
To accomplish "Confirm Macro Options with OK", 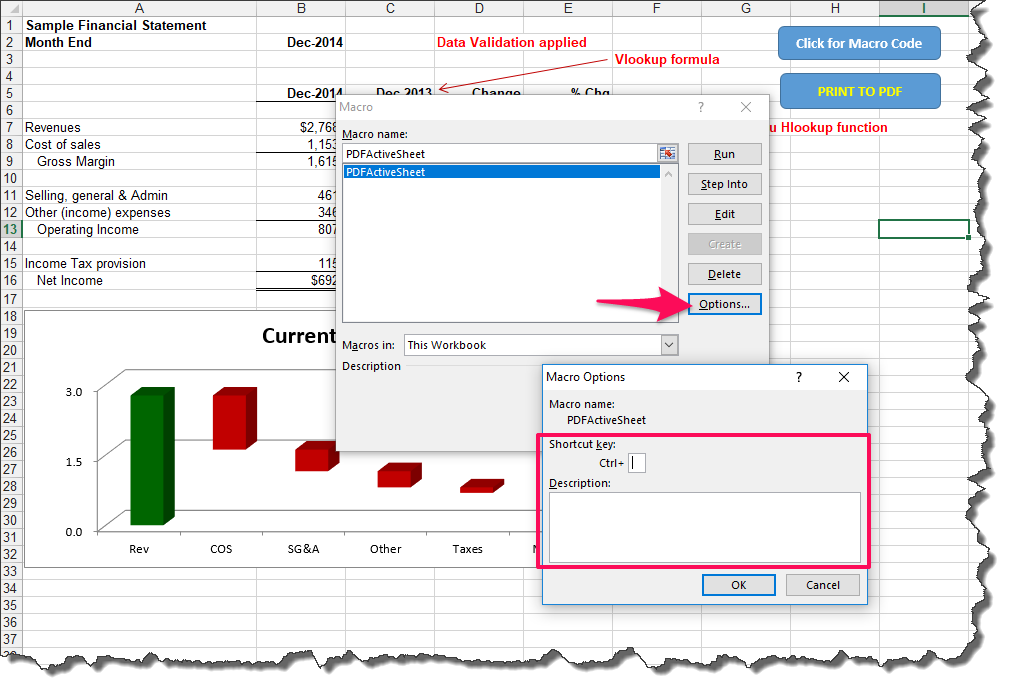I will coord(738,584).
